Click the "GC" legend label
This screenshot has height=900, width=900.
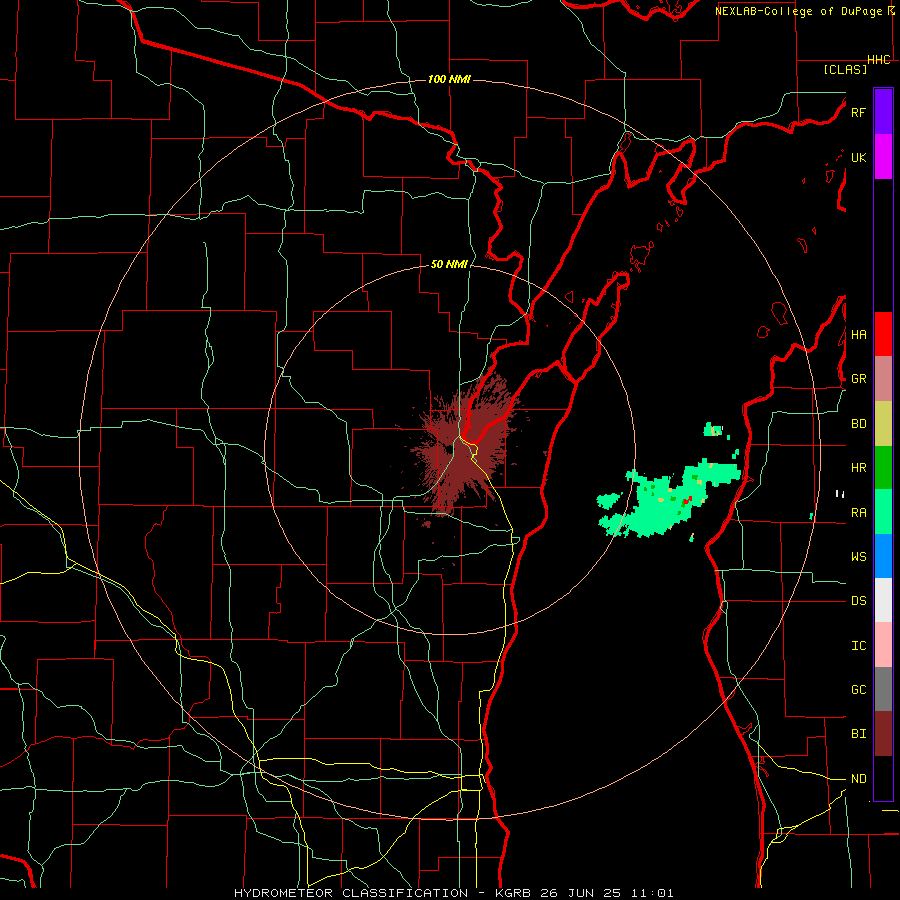click(859, 690)
